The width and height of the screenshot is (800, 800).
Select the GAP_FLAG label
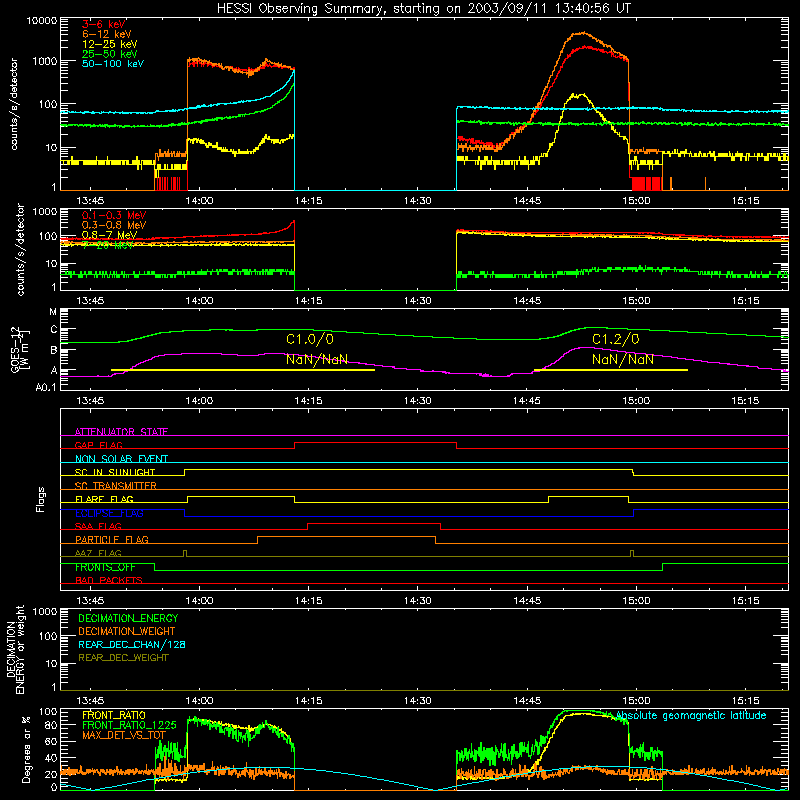click(x=99, y=445)
